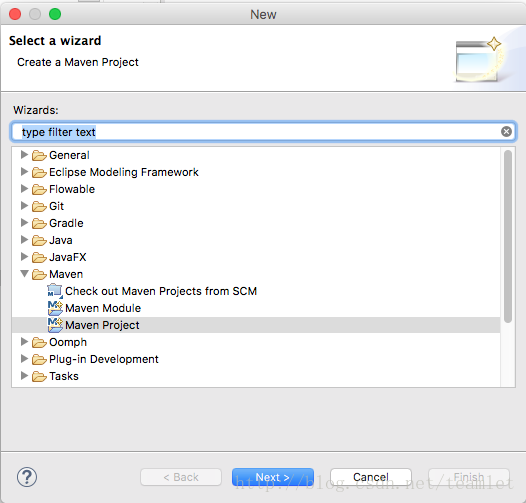This screenshot has width=526, height=503.
Task: Close the New wizard window
Action: click(15, 14)
